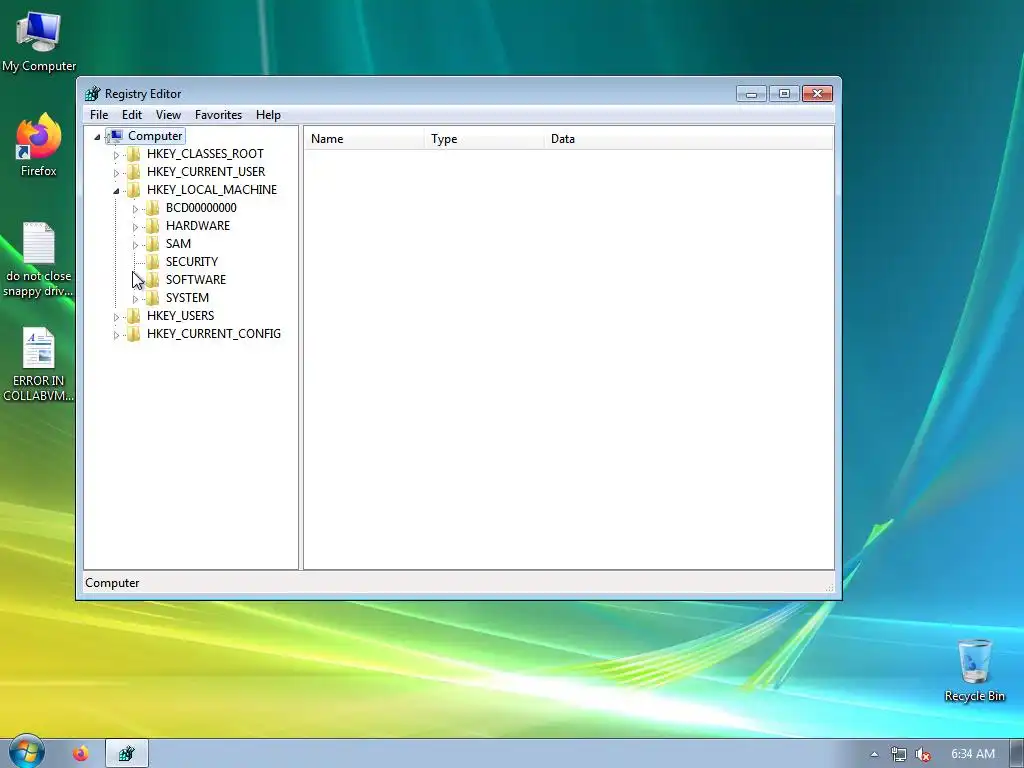Click the BCD00000000 folder icon

click(x=153, y=208)
